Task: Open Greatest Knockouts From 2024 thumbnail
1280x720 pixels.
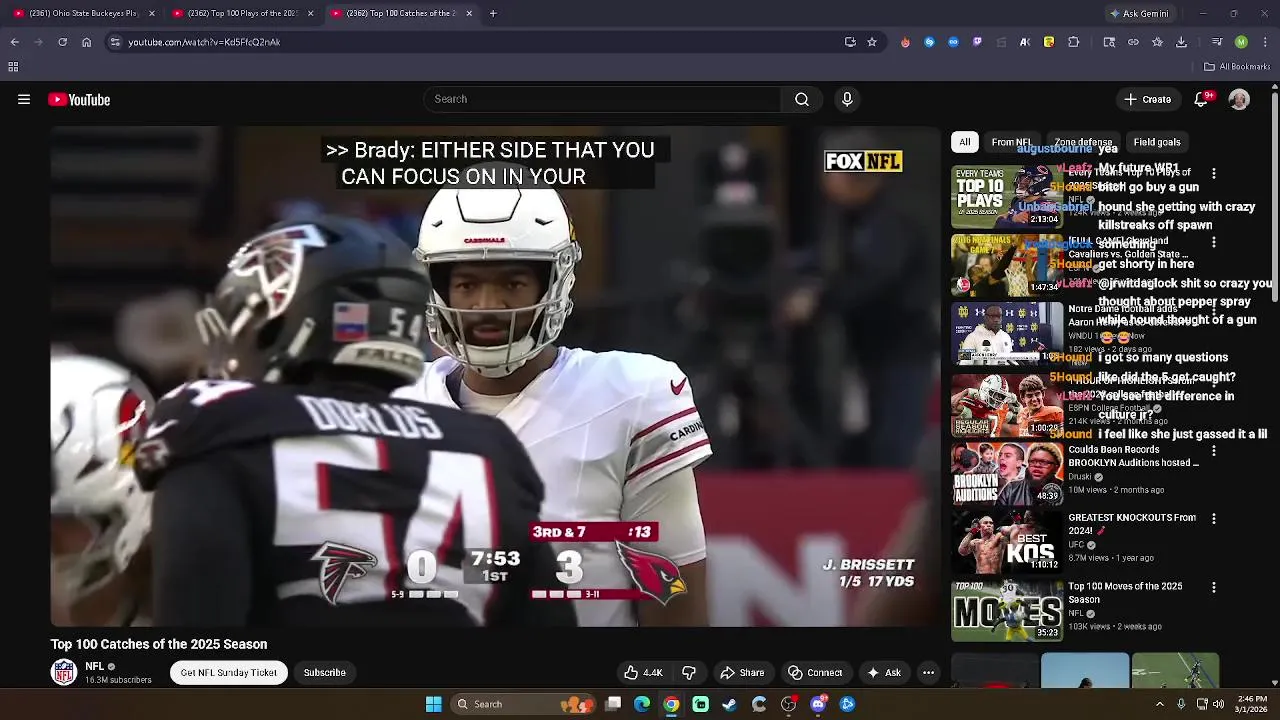Action: tap(1007, 543)
